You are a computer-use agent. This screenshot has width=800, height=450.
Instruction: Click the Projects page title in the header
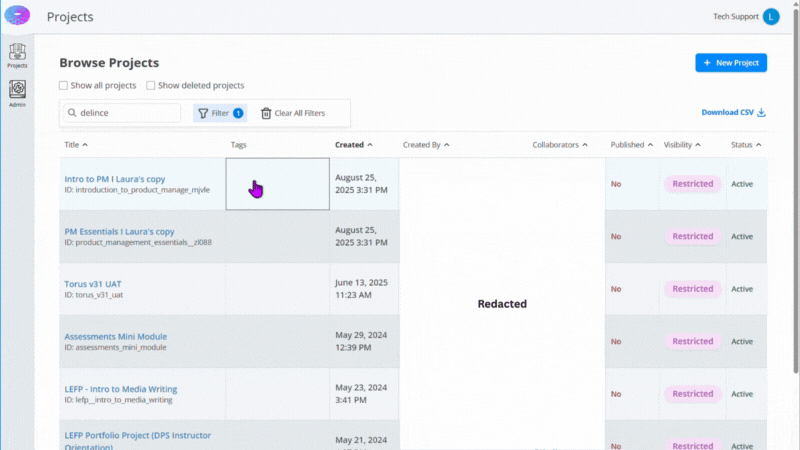(70, 17)
